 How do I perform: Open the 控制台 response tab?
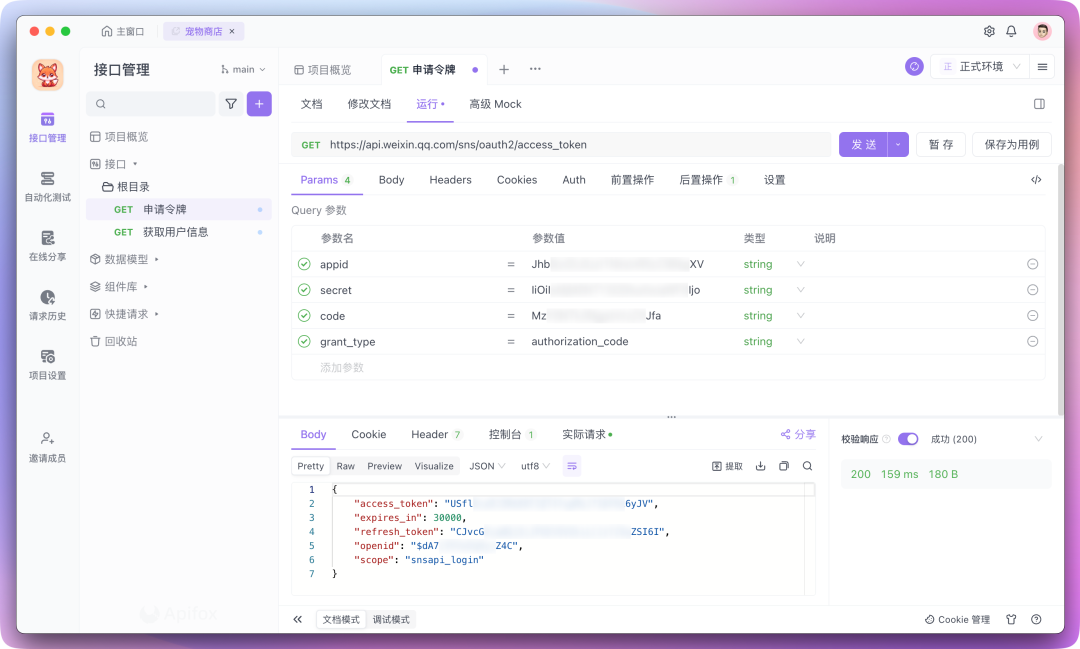click(x=511, y=435)
